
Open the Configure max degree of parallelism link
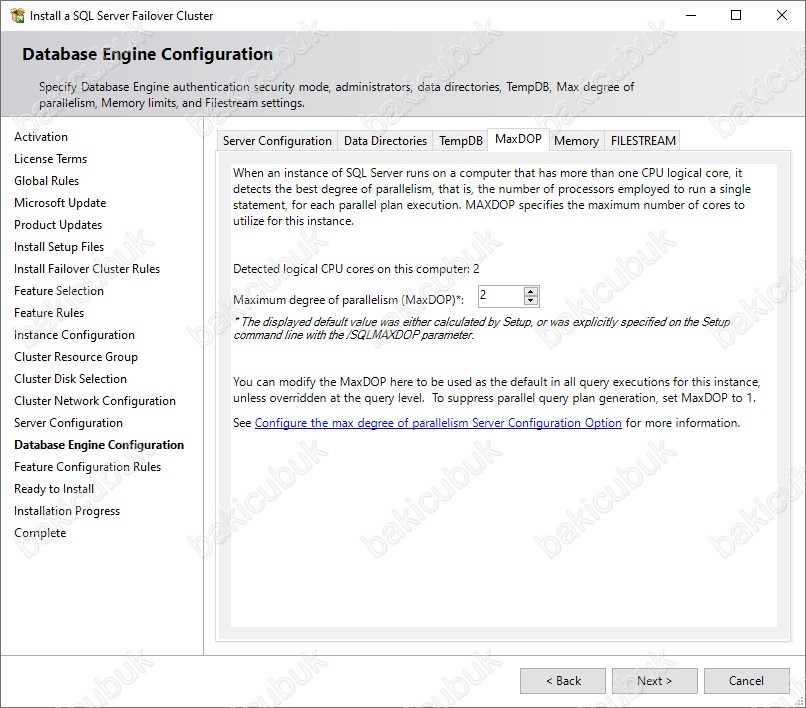438,423
